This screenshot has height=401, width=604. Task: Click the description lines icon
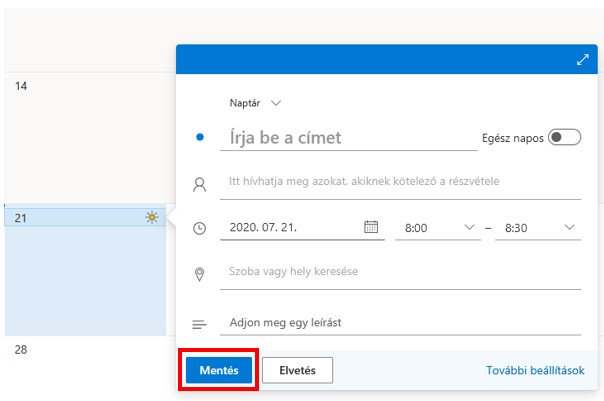200,325
